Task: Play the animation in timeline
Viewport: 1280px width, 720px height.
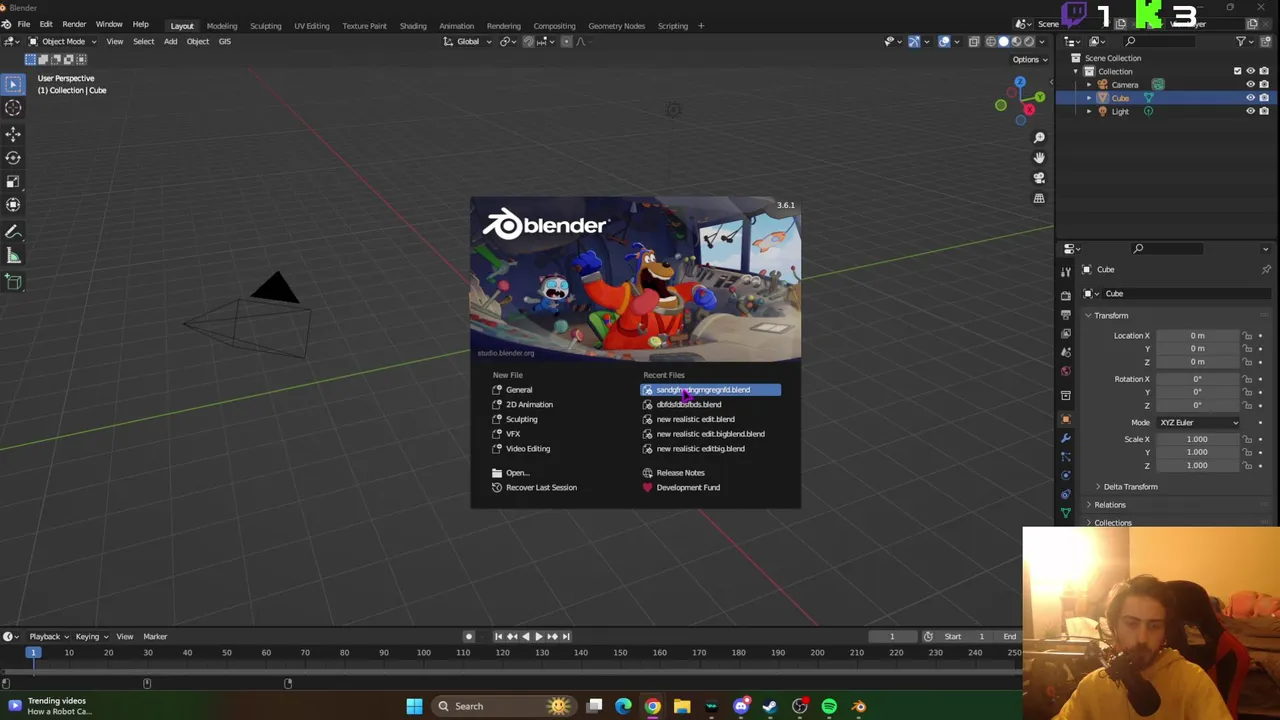Action: 538,637
